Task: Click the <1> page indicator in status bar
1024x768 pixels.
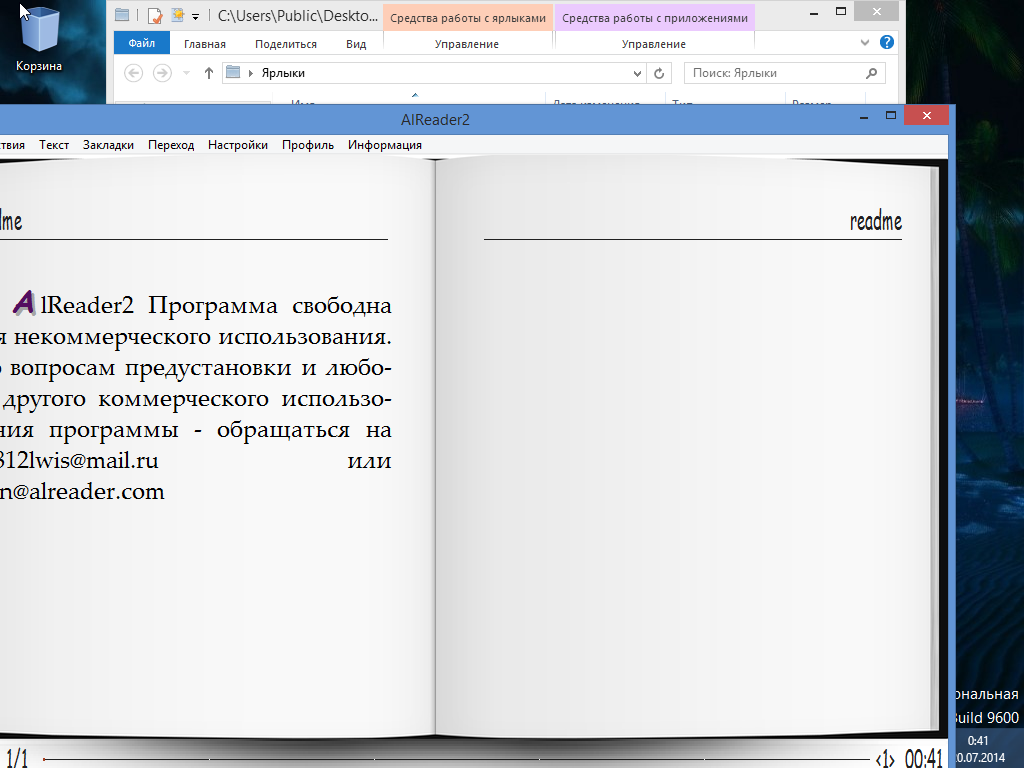Action: pyautogui.click(x=885, y=759)
